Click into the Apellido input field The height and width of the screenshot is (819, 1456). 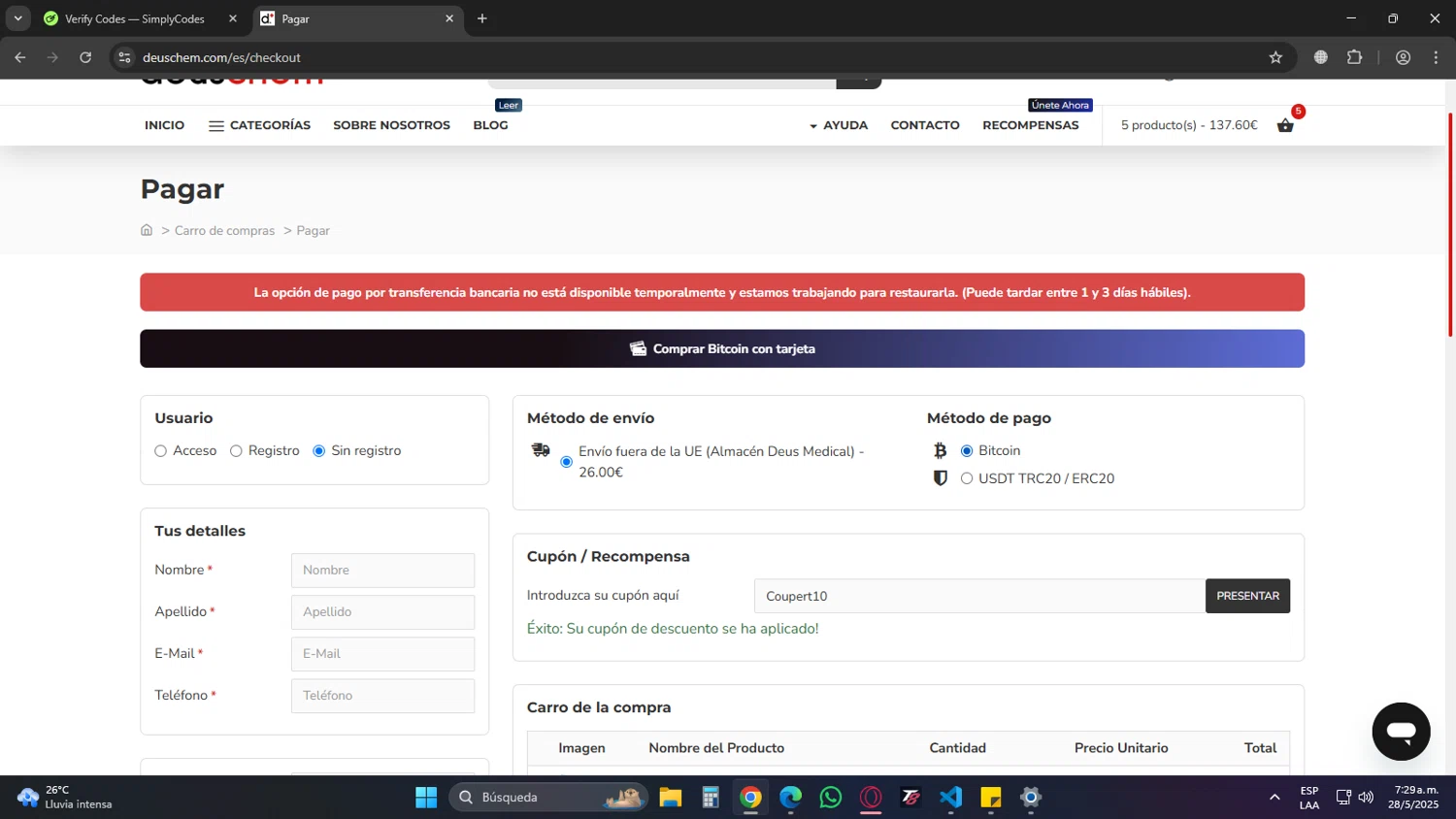(x=382, y=612)
